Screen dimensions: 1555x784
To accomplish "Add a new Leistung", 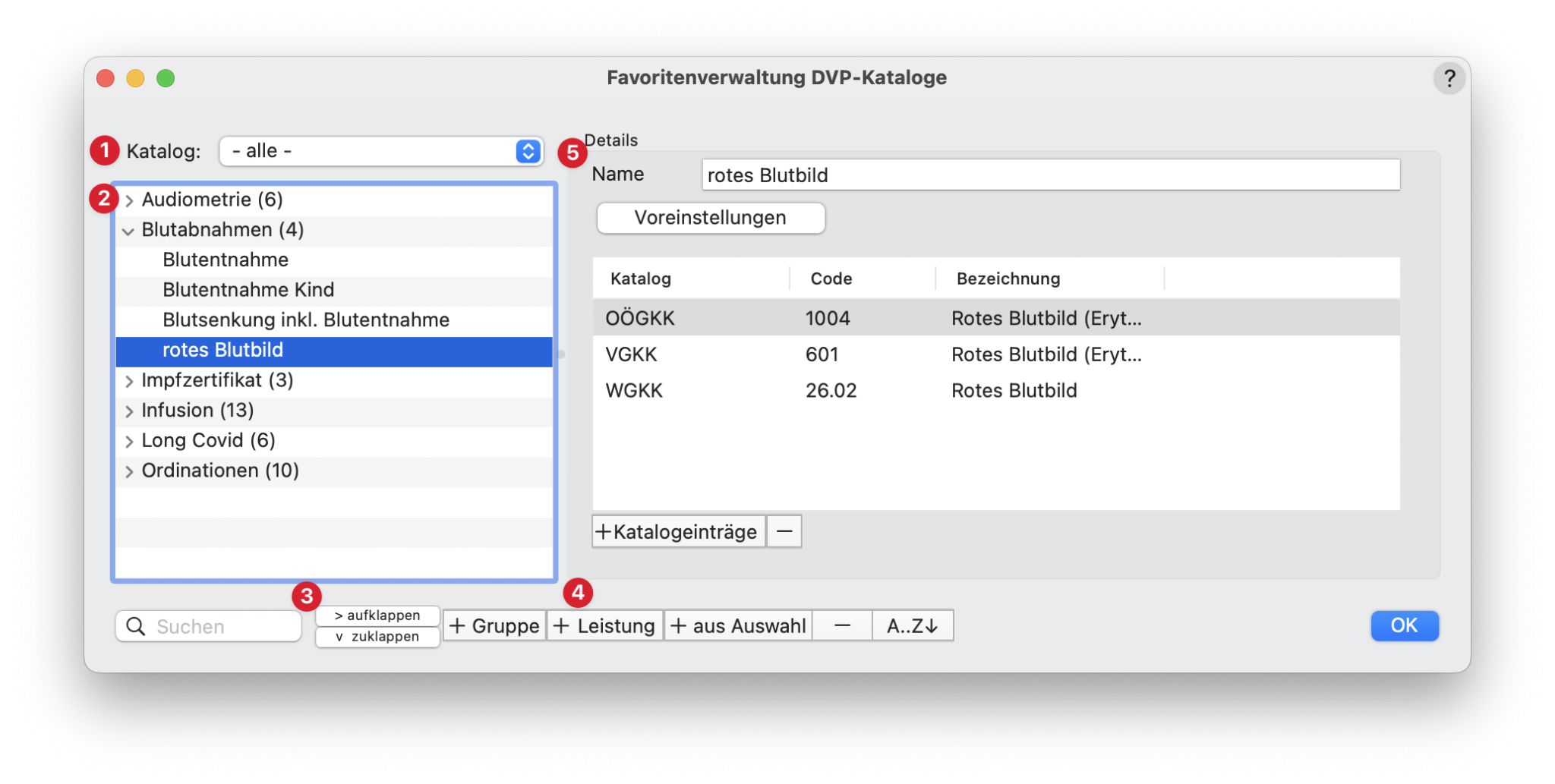I will pyautogui.click(x=604, y=626).
